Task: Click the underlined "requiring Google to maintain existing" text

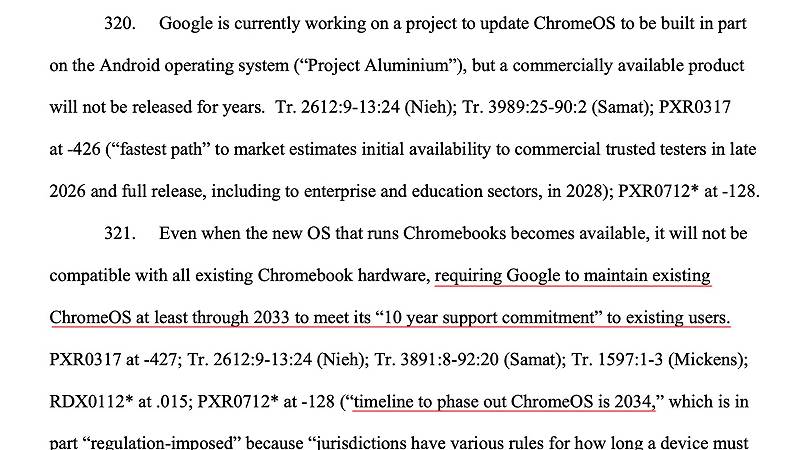Action: (573, 275)
